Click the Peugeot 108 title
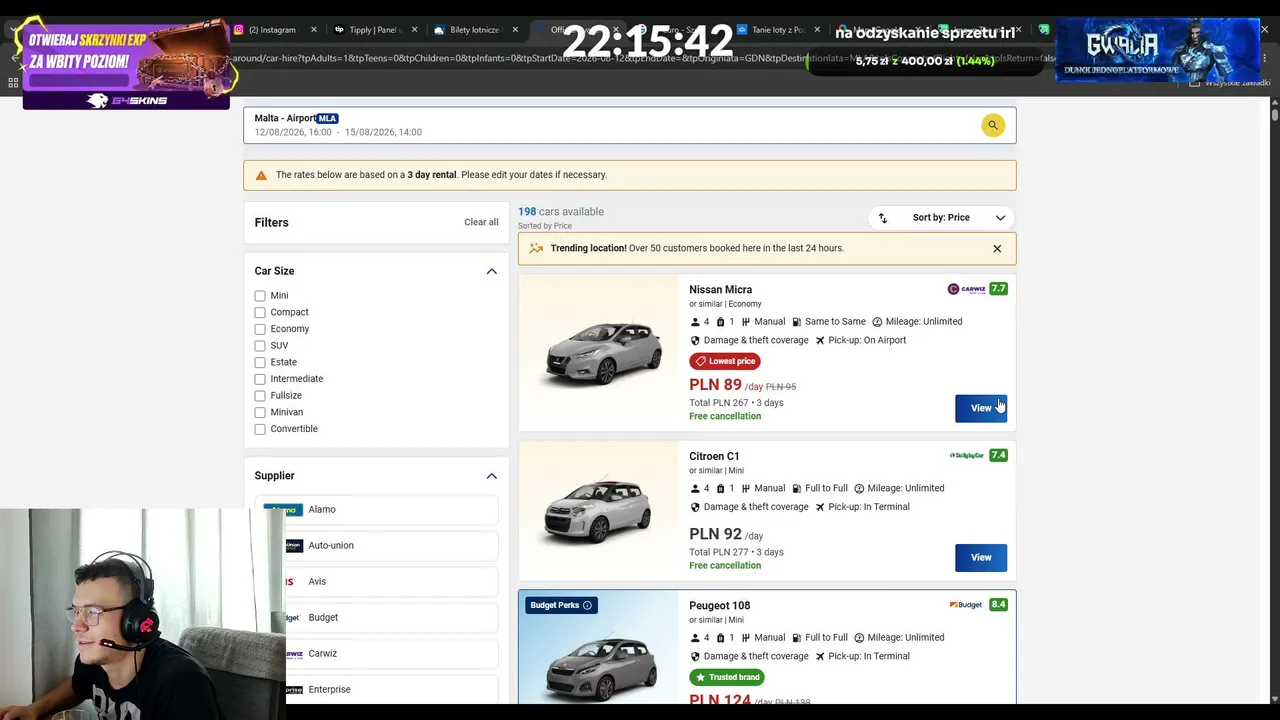This screenshot has height=720, width=1280. [x=719, y=606]
